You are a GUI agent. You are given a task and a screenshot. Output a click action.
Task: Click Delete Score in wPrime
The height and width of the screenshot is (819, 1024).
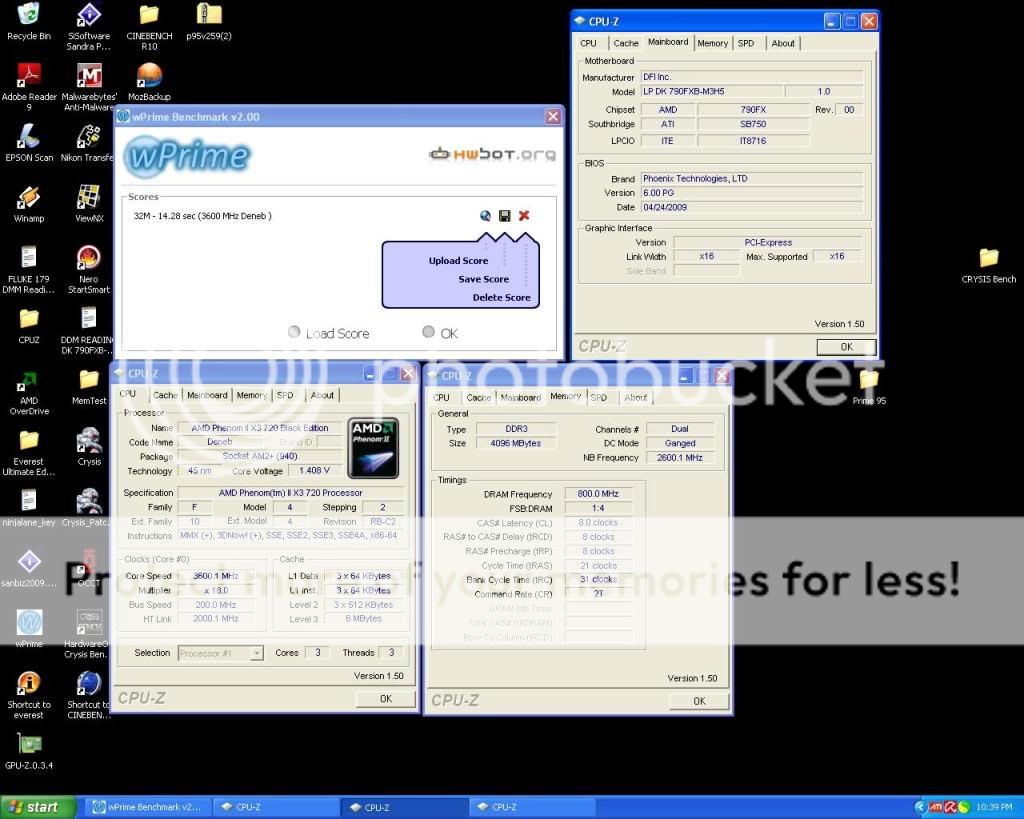pyautogui.click(x=502, y=297)
